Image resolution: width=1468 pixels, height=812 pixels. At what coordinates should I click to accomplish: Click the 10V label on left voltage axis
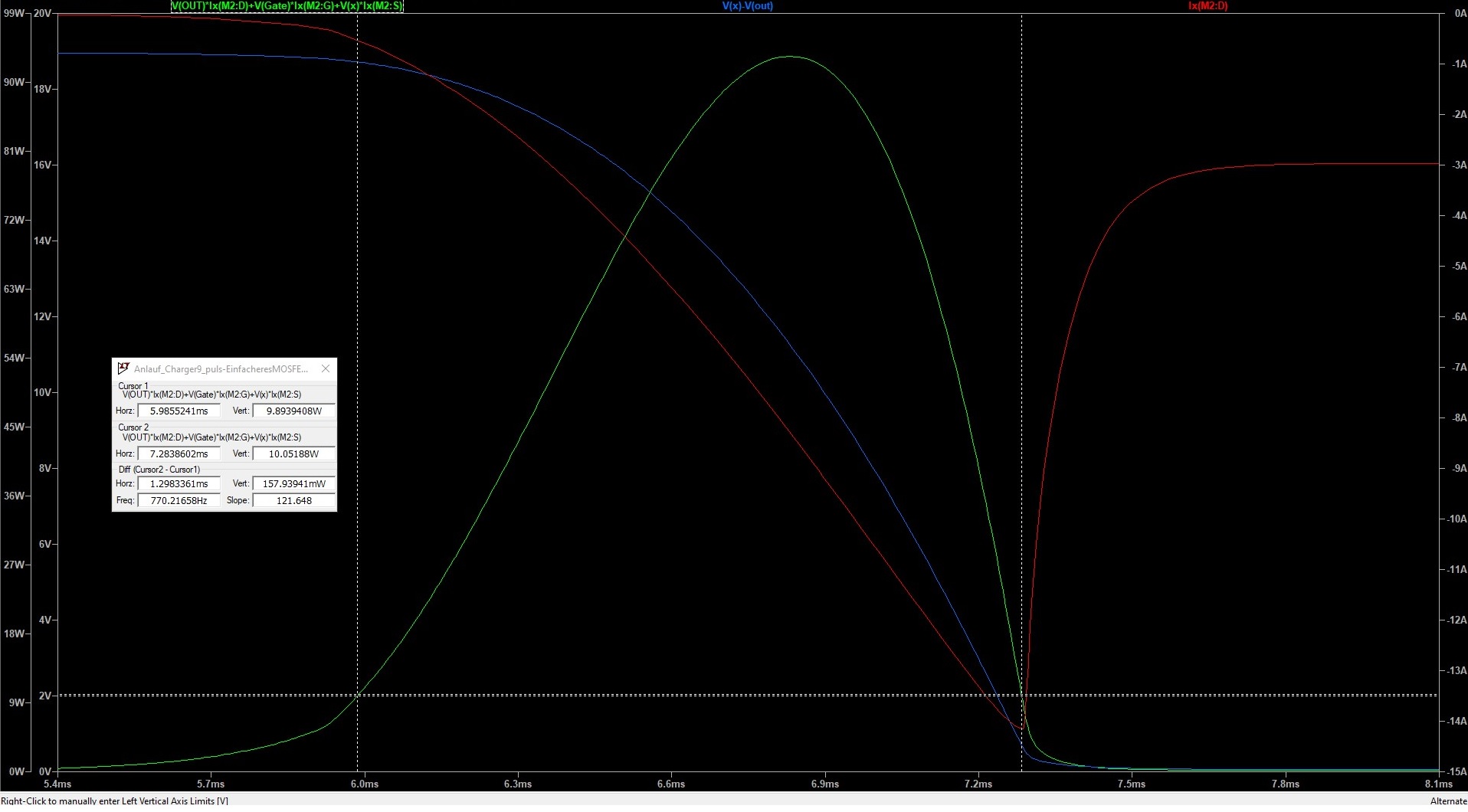click(x=43, y=392)
